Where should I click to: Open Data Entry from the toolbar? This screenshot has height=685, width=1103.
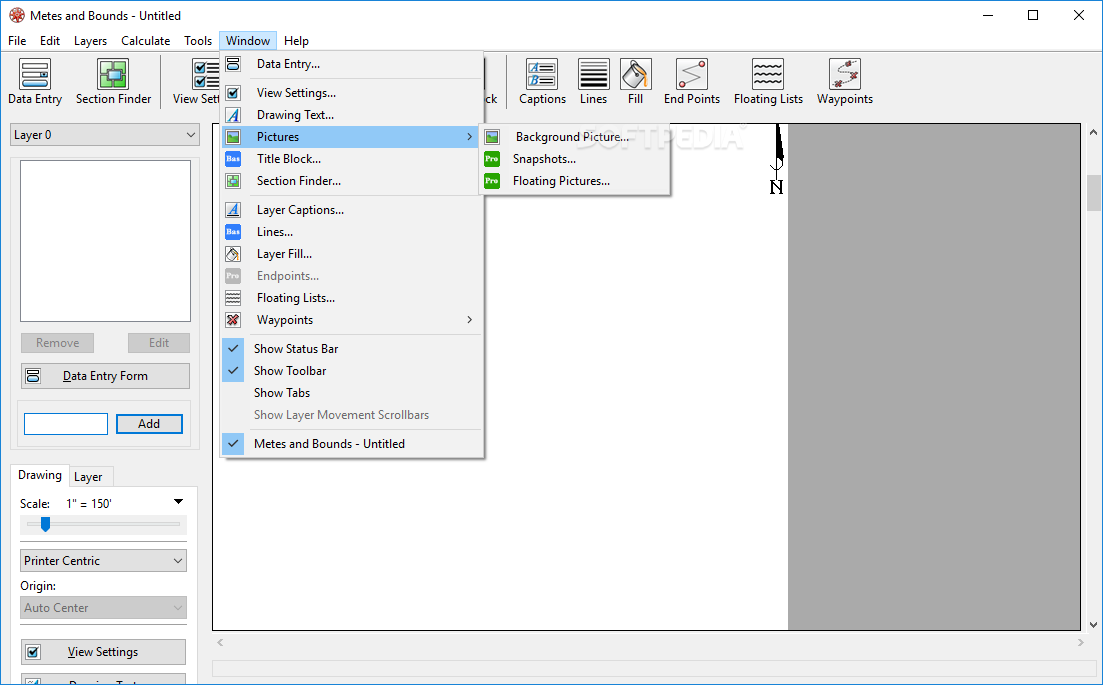click(35, 82)
